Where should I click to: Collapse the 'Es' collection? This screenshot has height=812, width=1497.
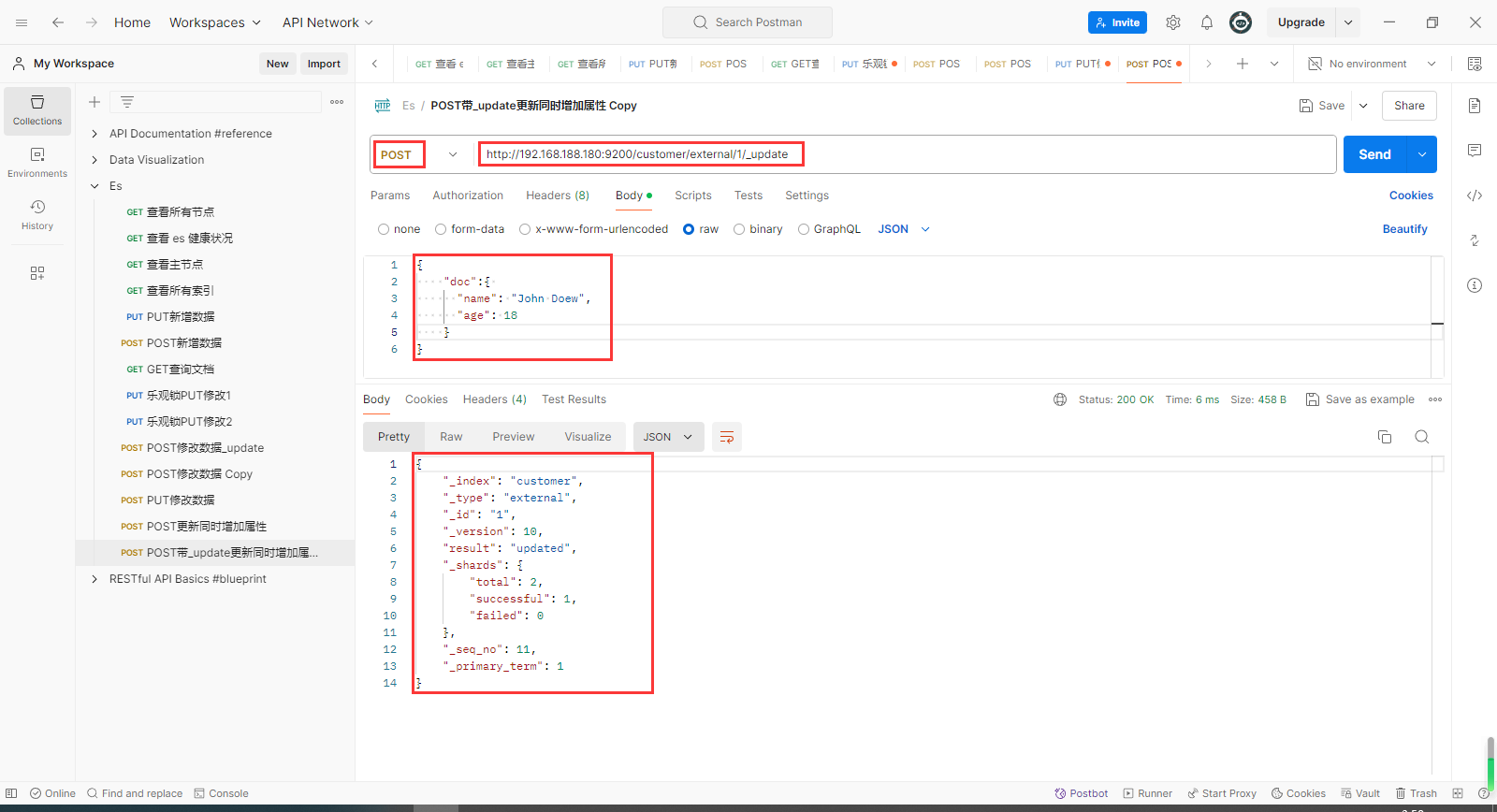tap(94, 186)
